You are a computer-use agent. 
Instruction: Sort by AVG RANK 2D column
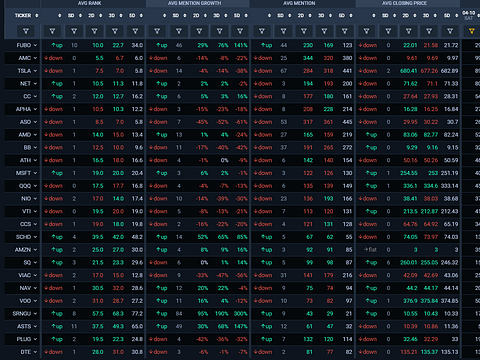click(101, 16)
